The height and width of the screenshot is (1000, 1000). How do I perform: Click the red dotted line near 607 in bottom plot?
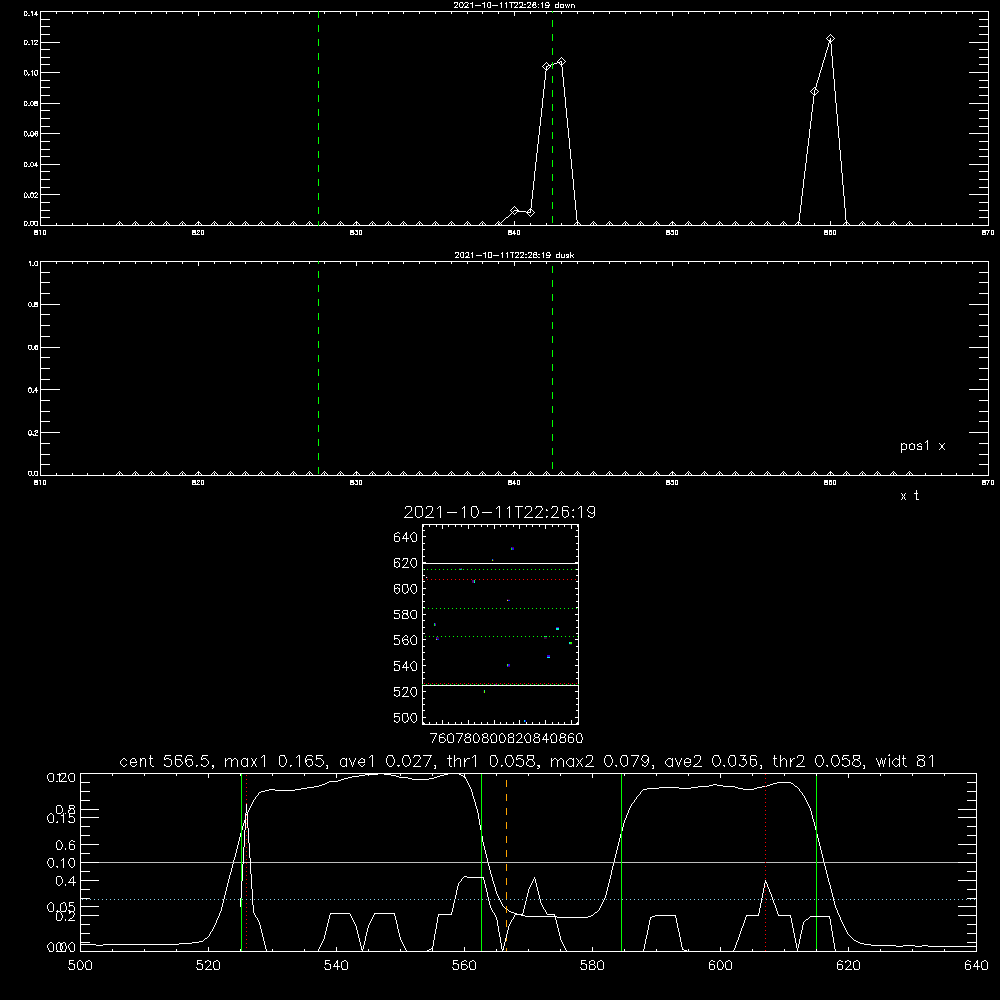(765, 862)
